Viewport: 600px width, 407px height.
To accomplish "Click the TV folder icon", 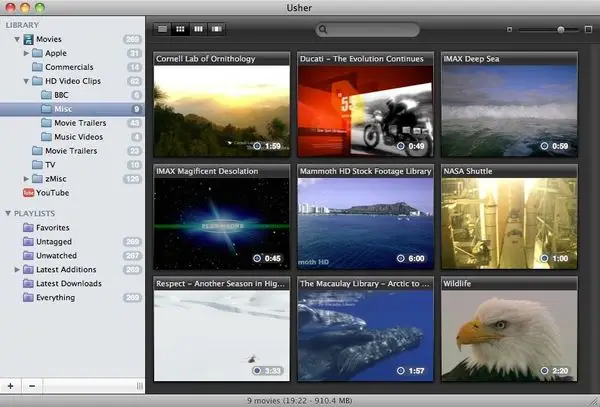I will [x=38, y=165].
